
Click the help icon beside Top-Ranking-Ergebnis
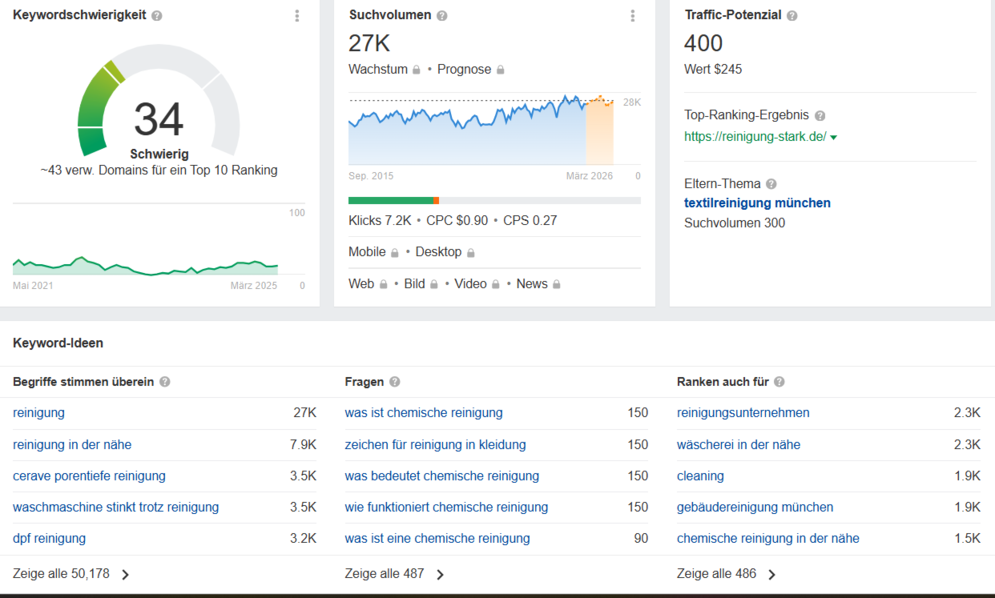point(820,116)
